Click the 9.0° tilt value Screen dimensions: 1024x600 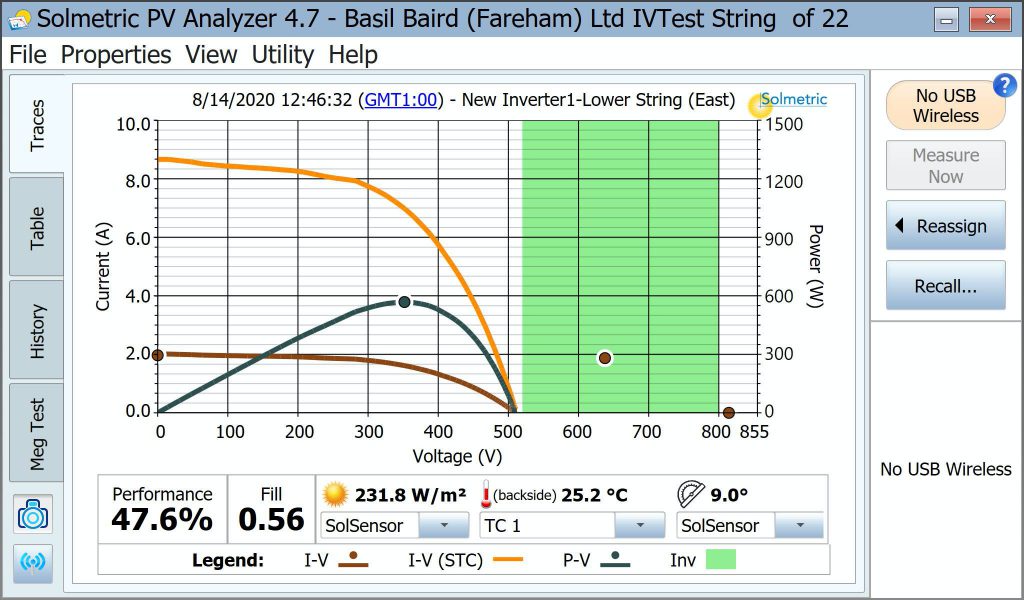click(x=729, y=495)
